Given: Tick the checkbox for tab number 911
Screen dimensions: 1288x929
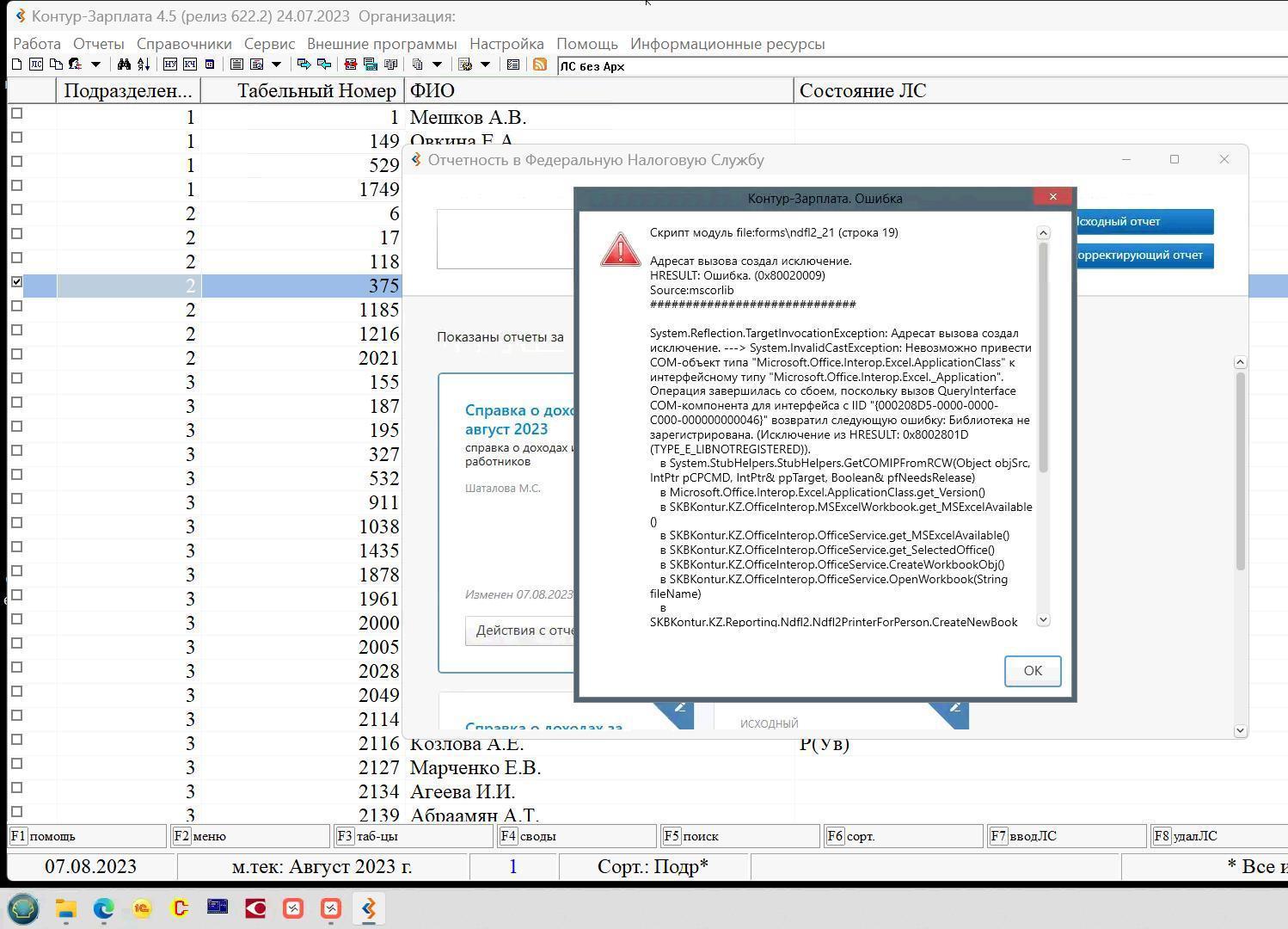Looking at the screenshot, I should 16,499.
